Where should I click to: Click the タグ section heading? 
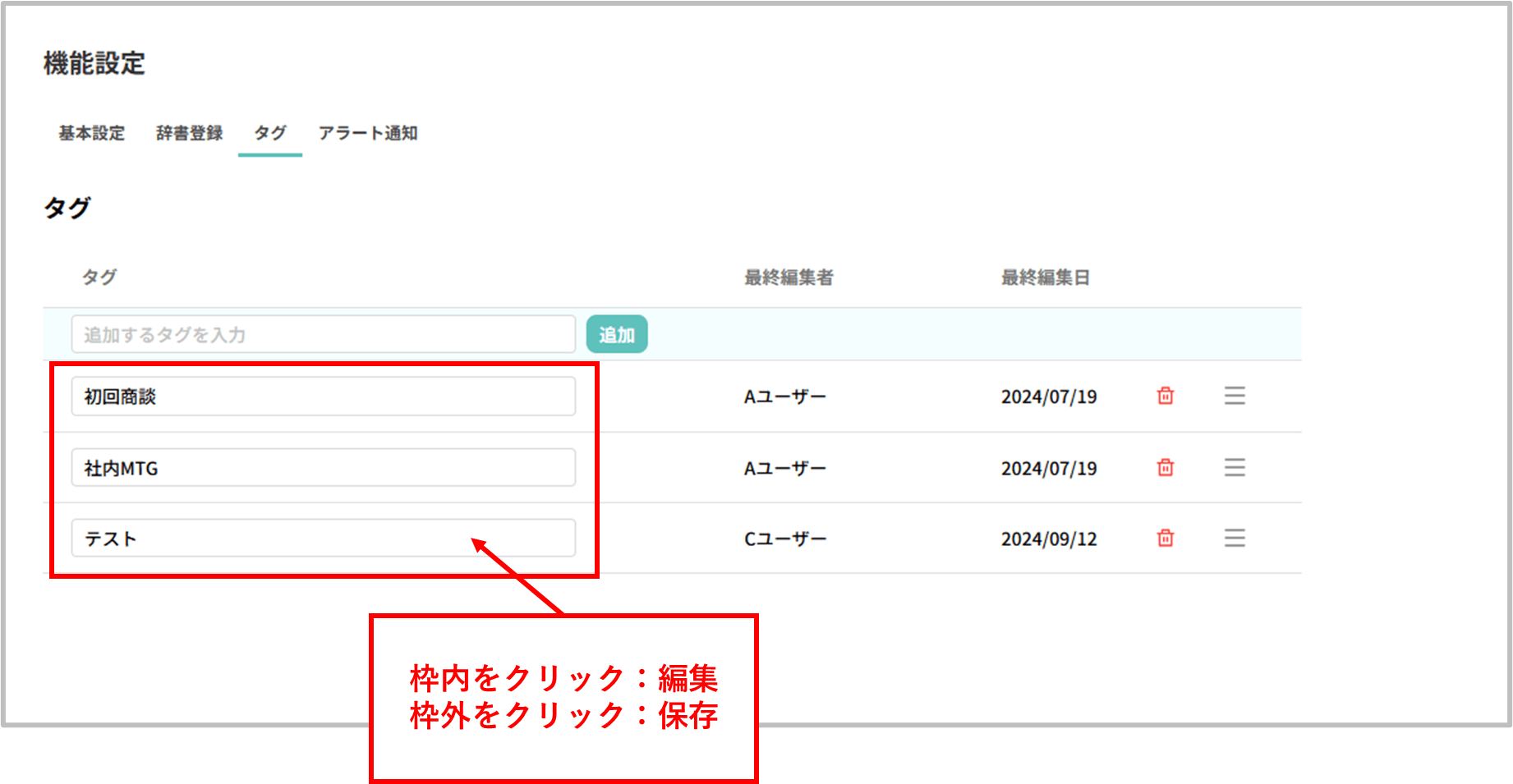(x=67, y=208)
